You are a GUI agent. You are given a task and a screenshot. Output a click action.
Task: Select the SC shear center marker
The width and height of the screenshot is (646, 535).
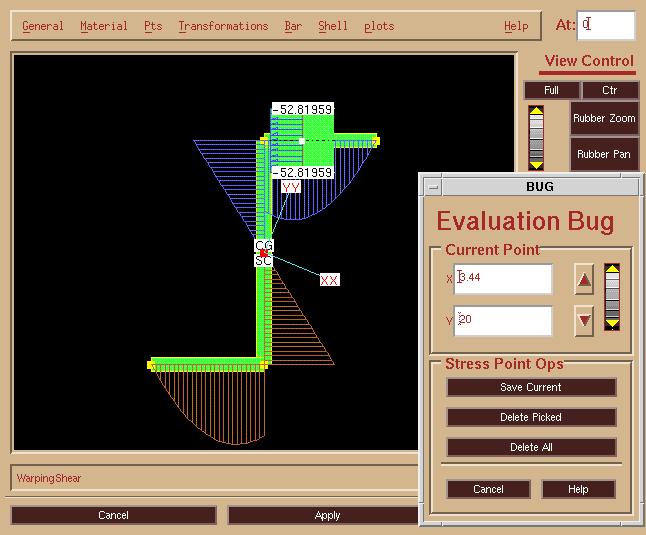tap(262, 260)
